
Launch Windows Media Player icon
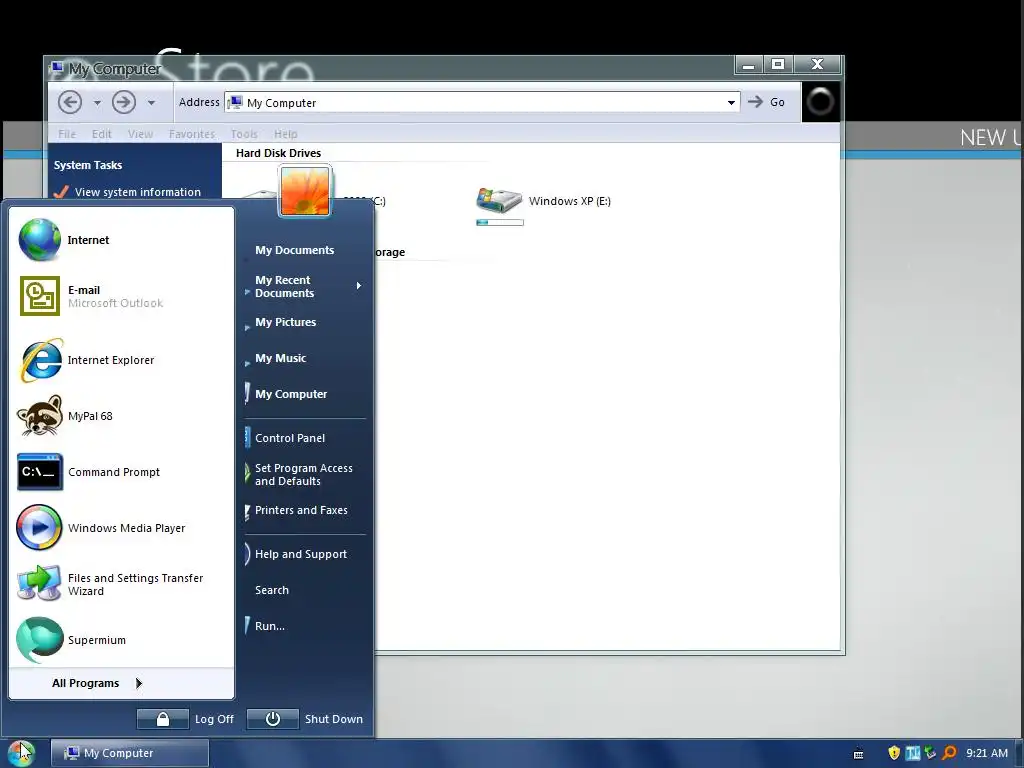click(x=39, y=527)
